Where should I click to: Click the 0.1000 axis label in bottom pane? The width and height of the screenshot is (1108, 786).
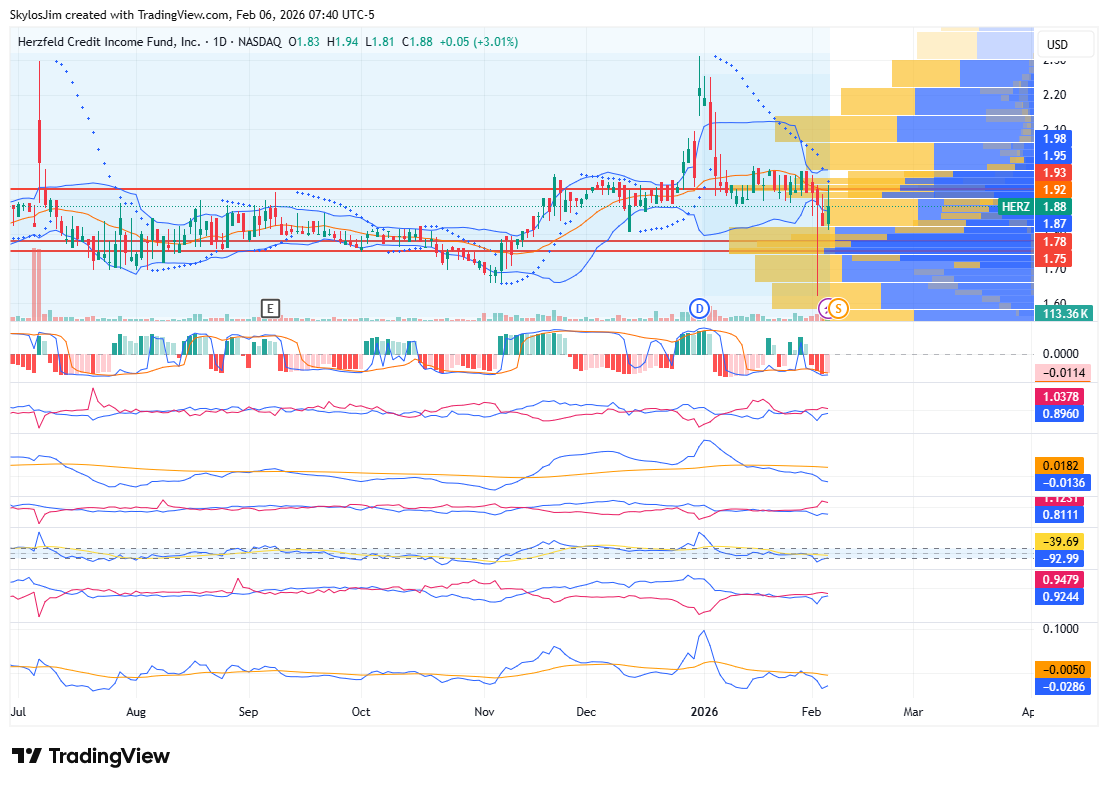pyautogui.click(x=1061, y=628)
